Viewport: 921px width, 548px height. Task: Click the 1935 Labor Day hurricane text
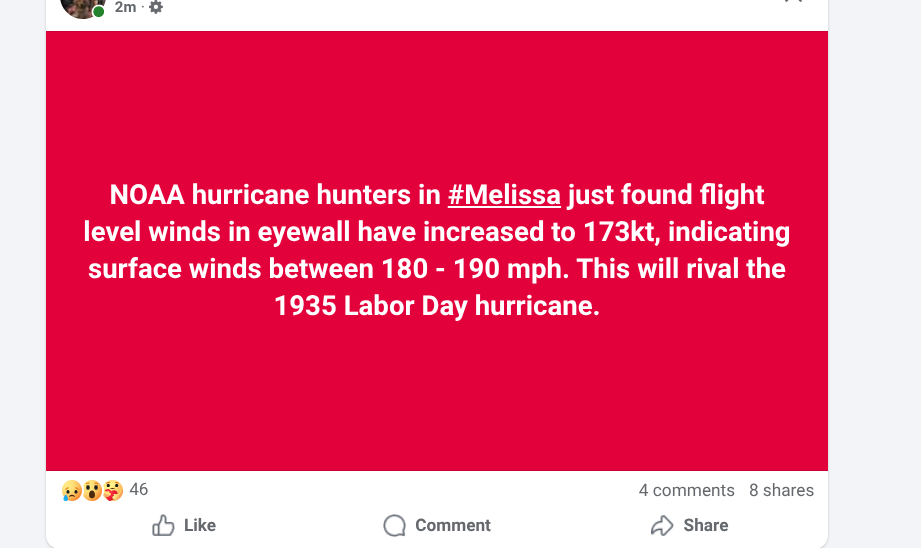436,305
